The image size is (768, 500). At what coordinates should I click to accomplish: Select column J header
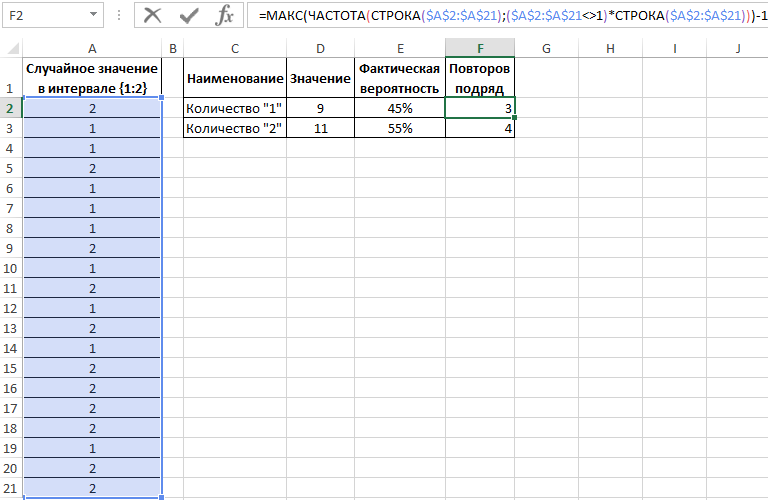coord(737,49)
